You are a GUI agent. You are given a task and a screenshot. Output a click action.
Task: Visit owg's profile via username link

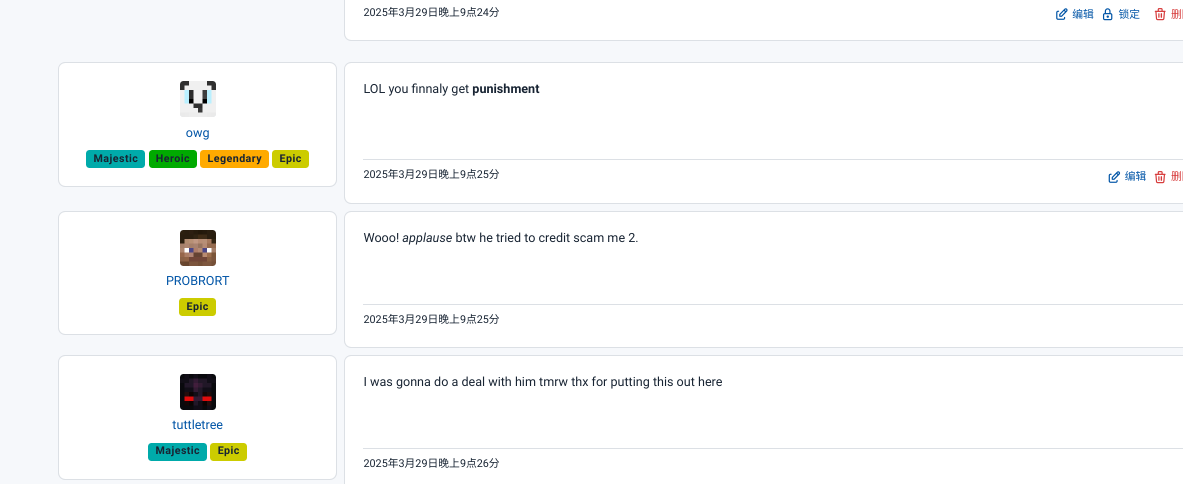point(198,133)
